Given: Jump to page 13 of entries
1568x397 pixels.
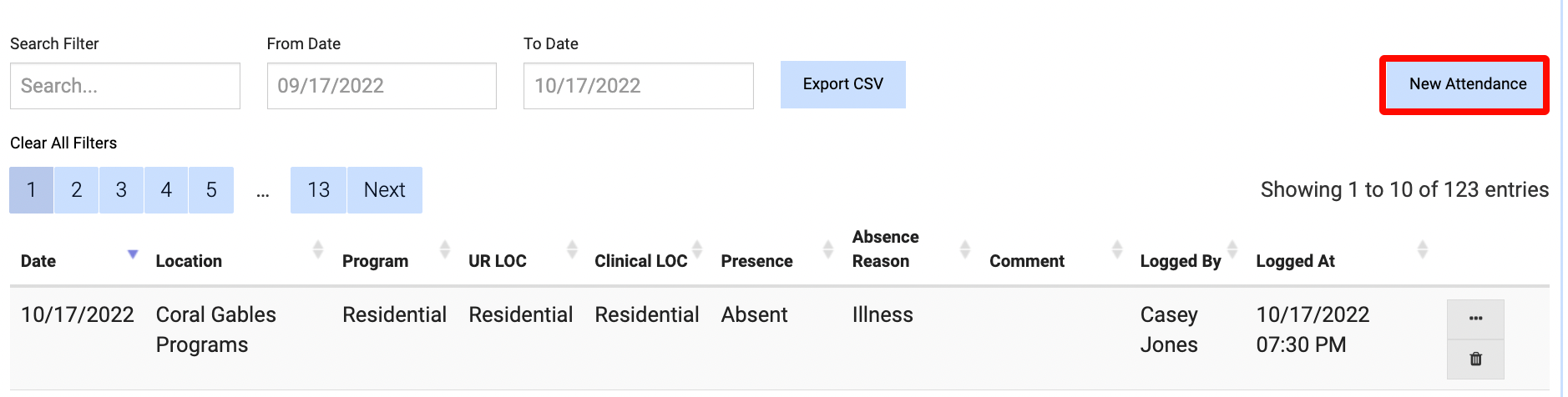Looking at the screenshot, I should 318,190.
